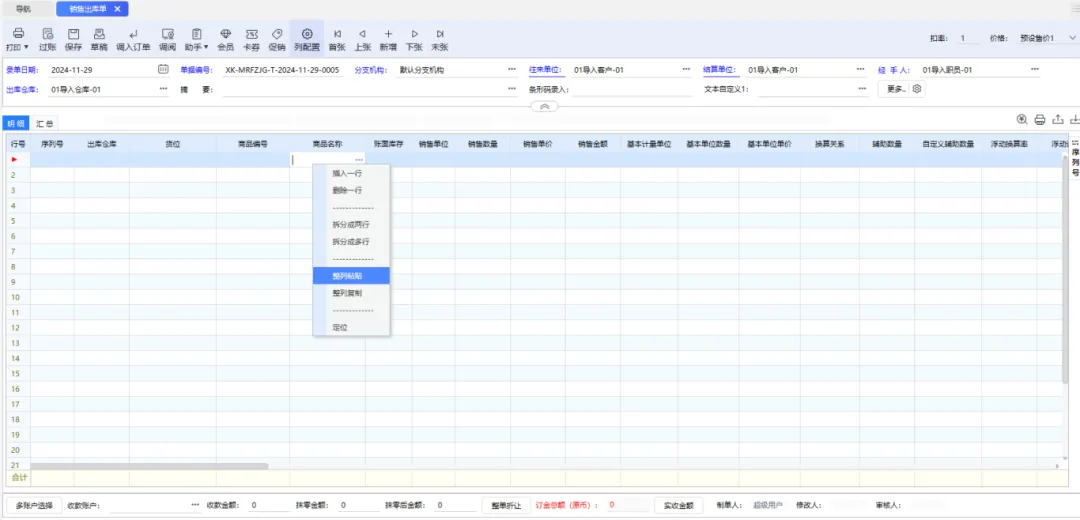Click the 过账 post icon
This screenshot has height=520, width=1080.
48,40
